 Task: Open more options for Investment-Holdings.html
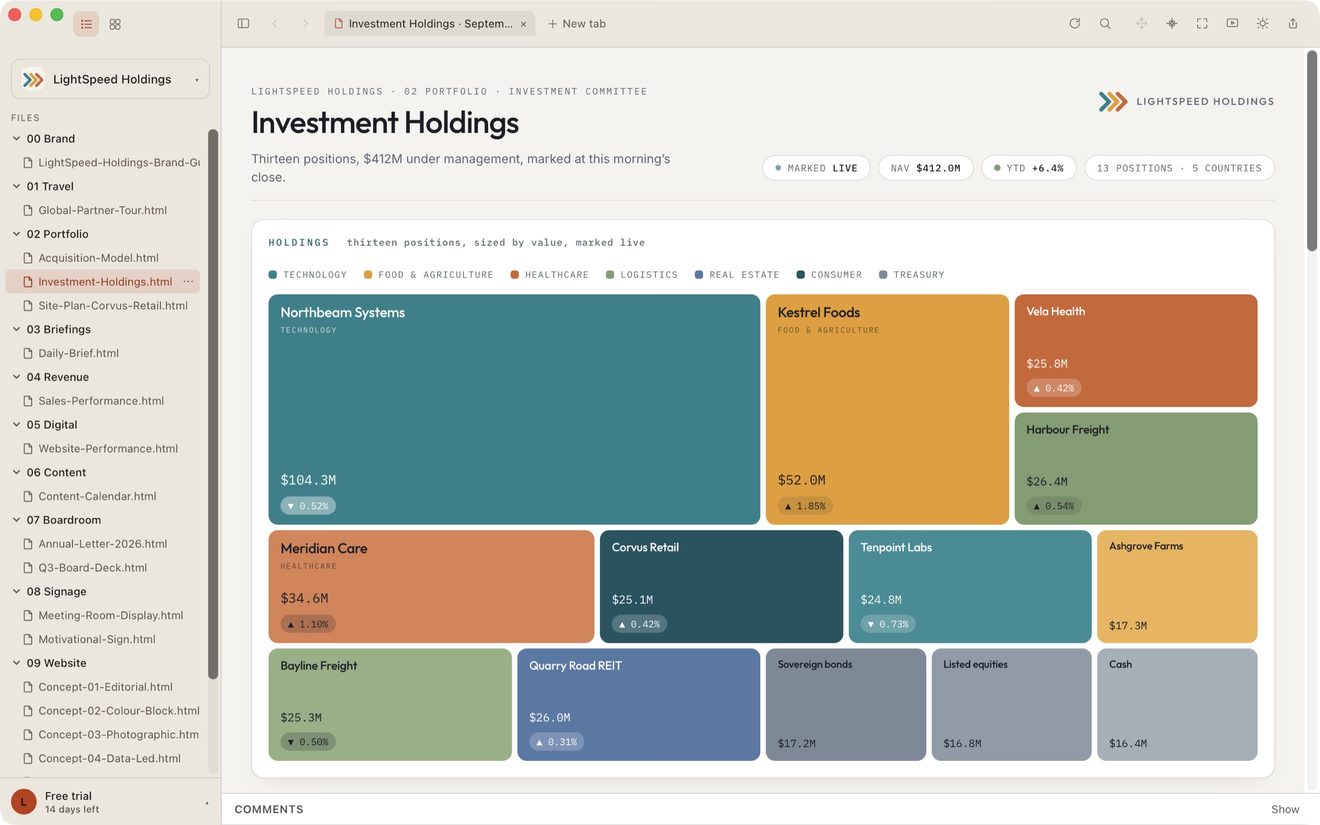click(188, 282)
